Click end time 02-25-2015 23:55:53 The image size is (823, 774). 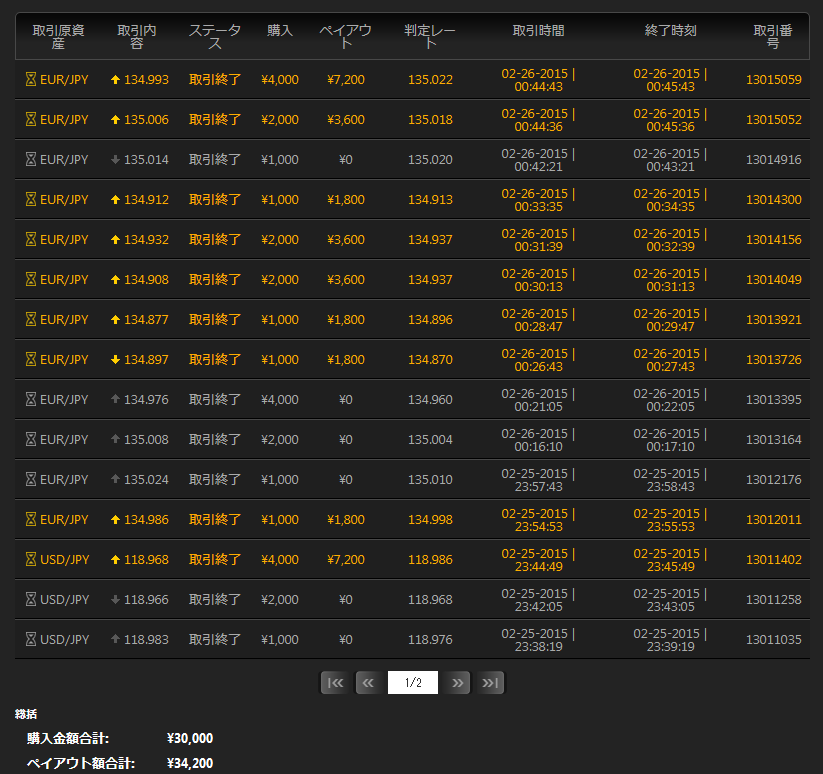[x=670, y=519]
